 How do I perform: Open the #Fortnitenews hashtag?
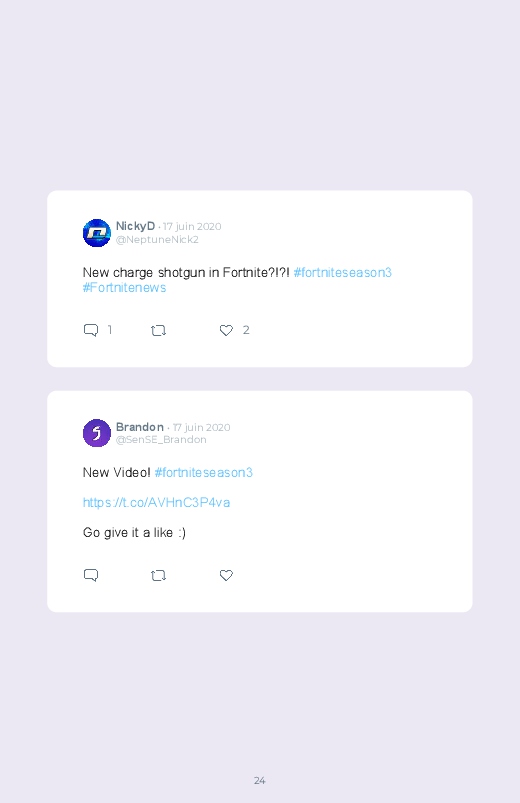point(124,288)
